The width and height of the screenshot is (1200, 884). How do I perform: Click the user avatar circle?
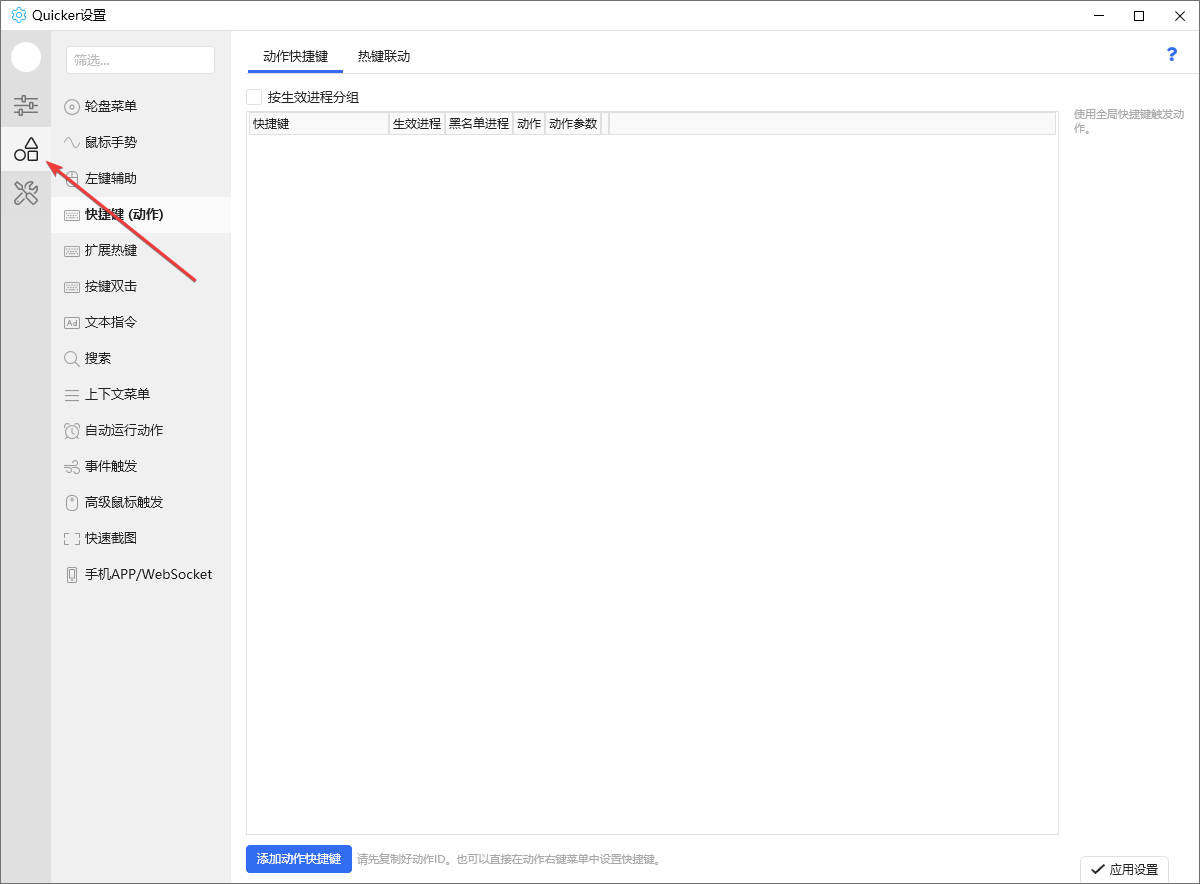26,58
